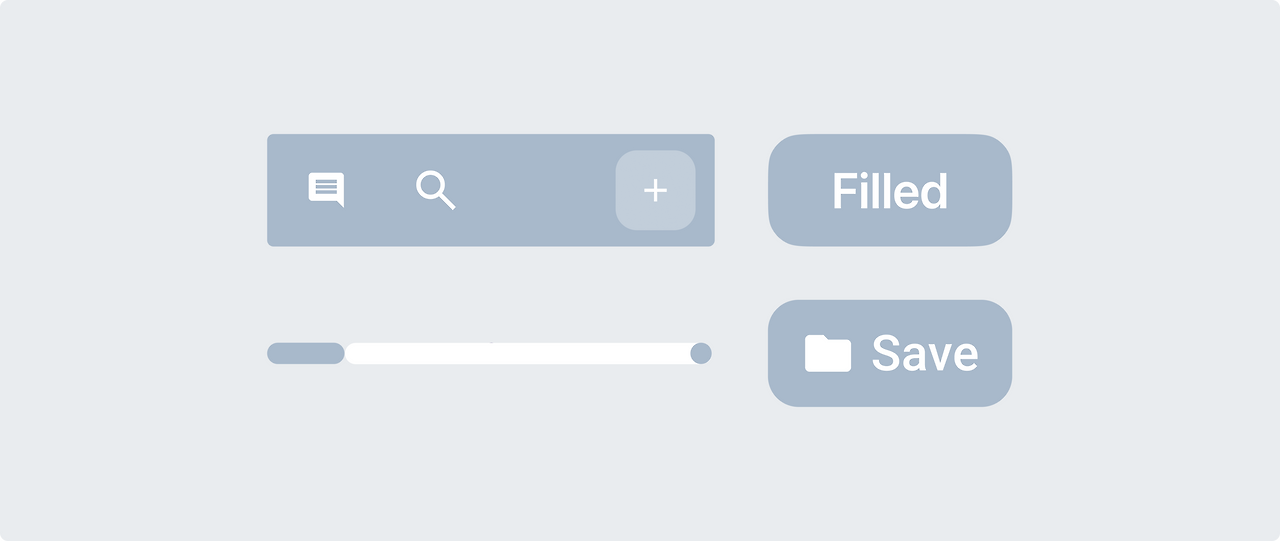This screenshot has width=1280, height=541.
Task: Select the search tool in the bottom app bar
Action: [x=435, y=189]
